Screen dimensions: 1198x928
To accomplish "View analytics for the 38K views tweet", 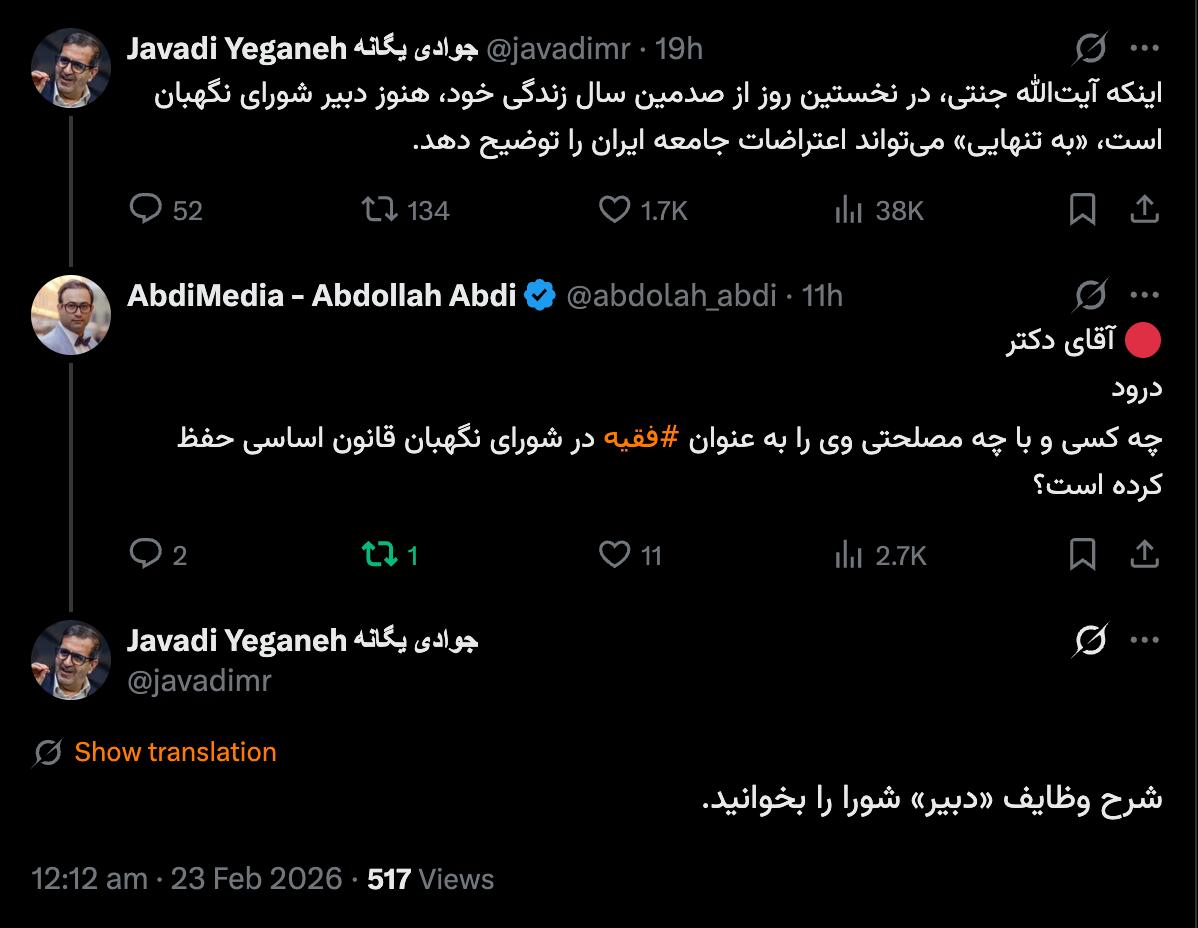I will click(x=848, y=209).
